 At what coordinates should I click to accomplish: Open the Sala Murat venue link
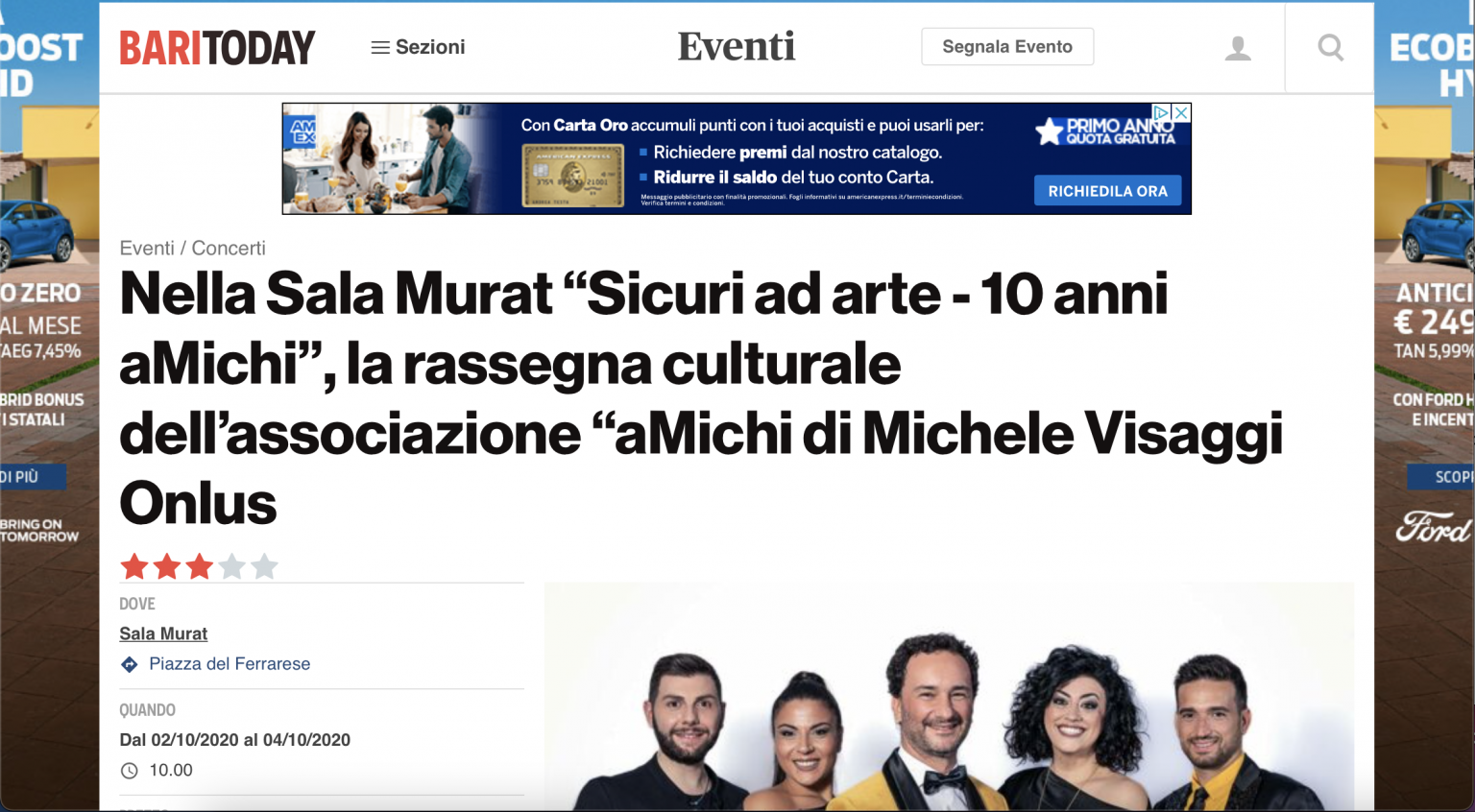click(163, 633)
